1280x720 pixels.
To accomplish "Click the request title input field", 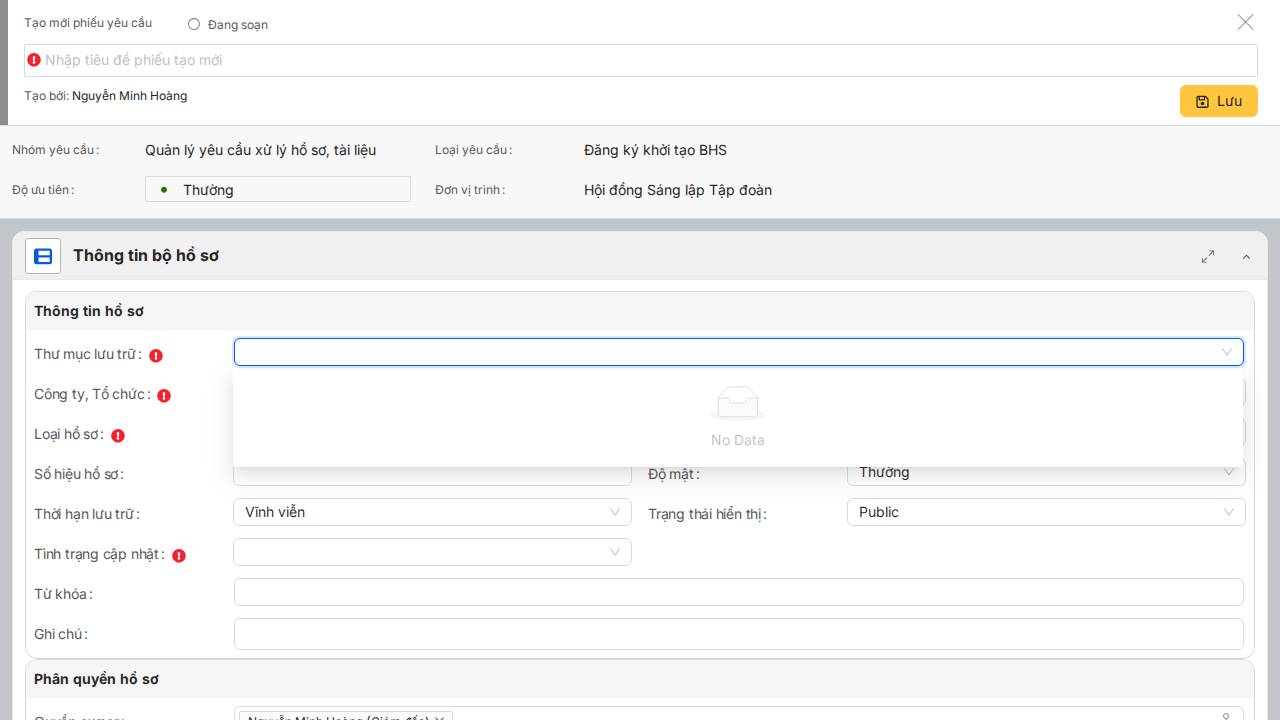I will point(640,60).
